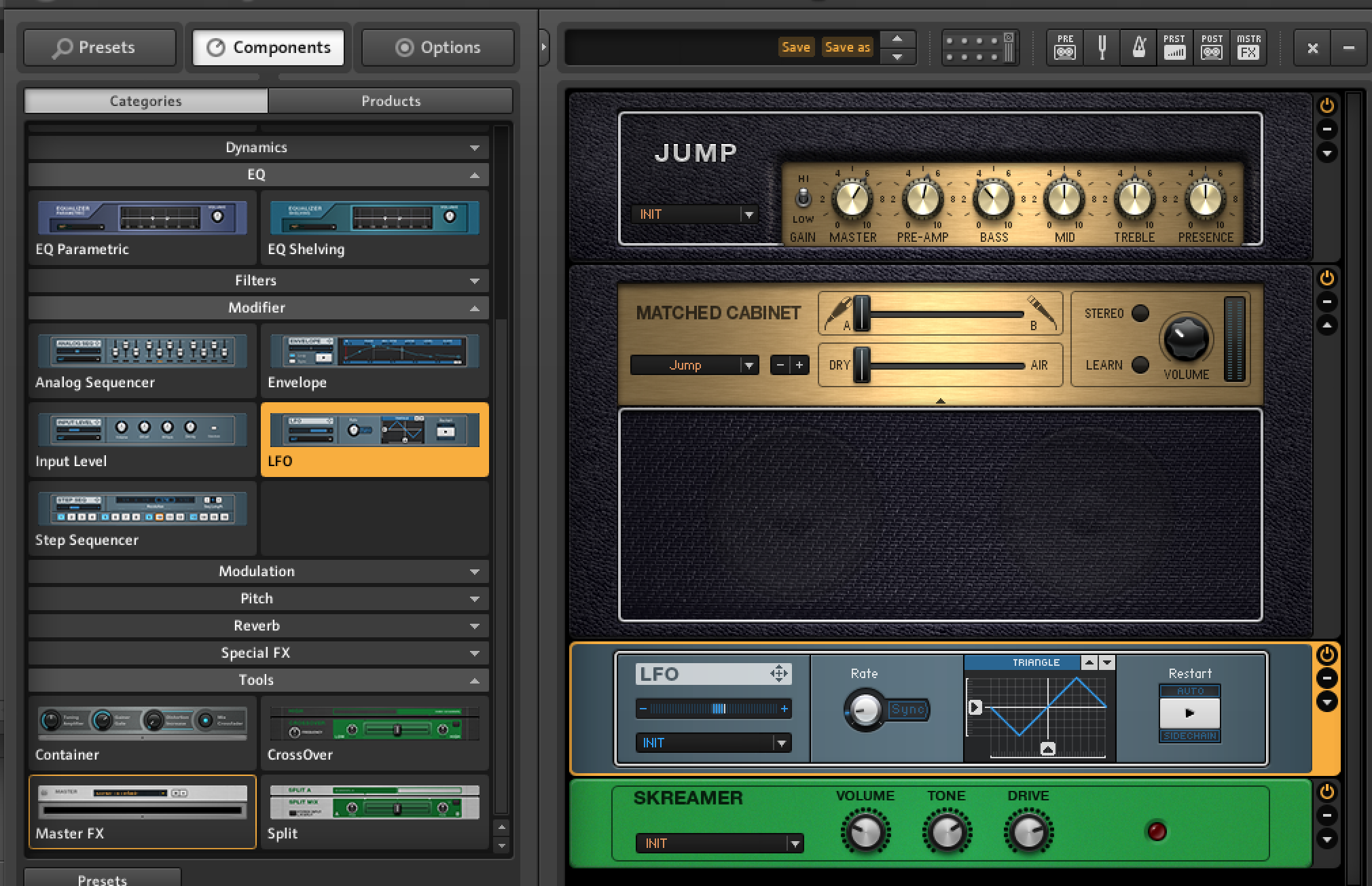Click Save preset button
This screenshot has height=886, width=1372.
tap(796, 46)
